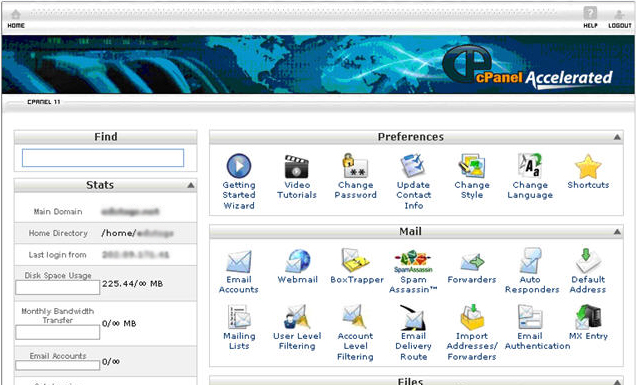636x385 pixels.
Task: Click the Logout user icon
Action: coord(619,15)
